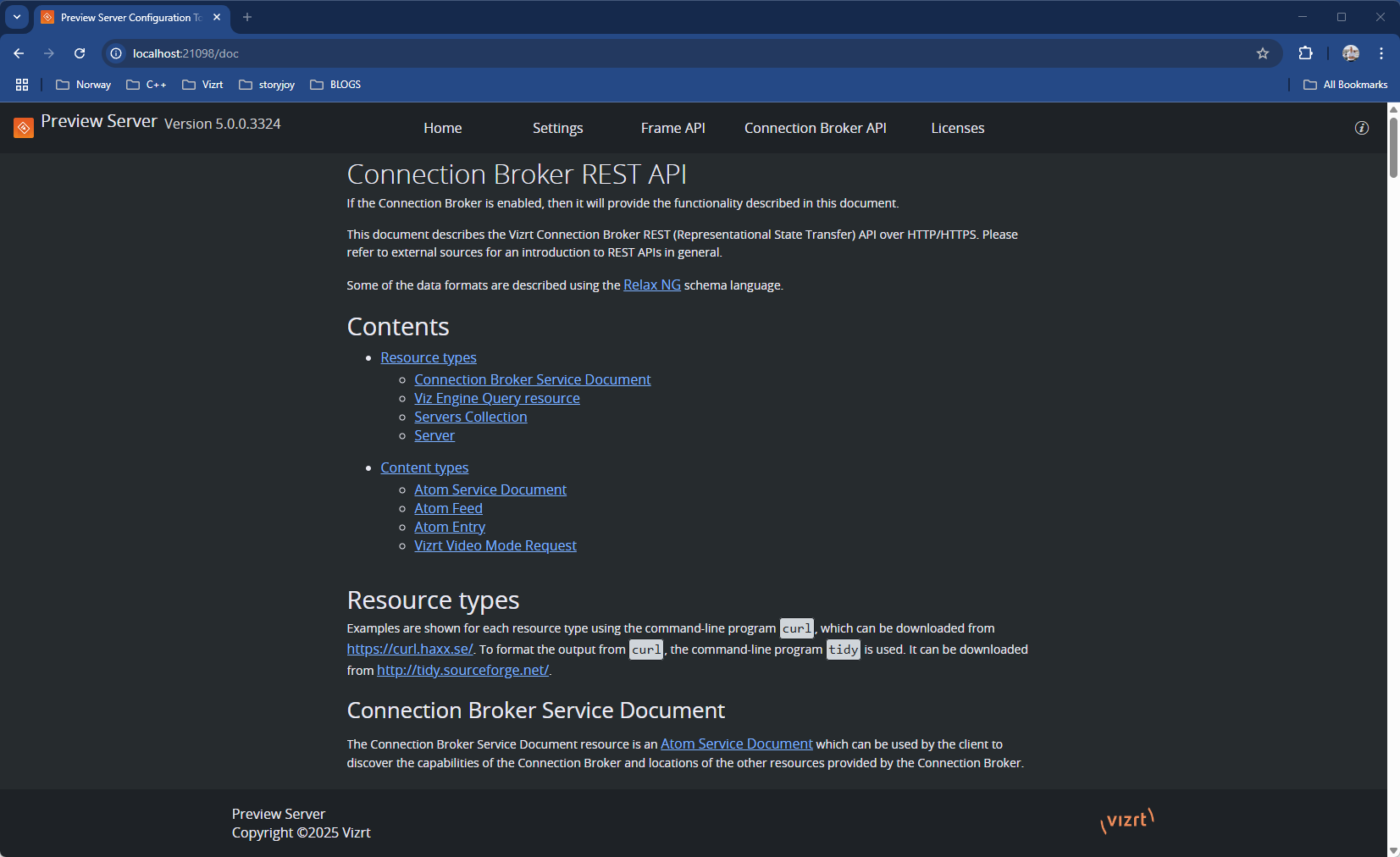Click the Version 5.0.0.3324 text
This screenshot has width=1400, height=857.
click(223, 124)
